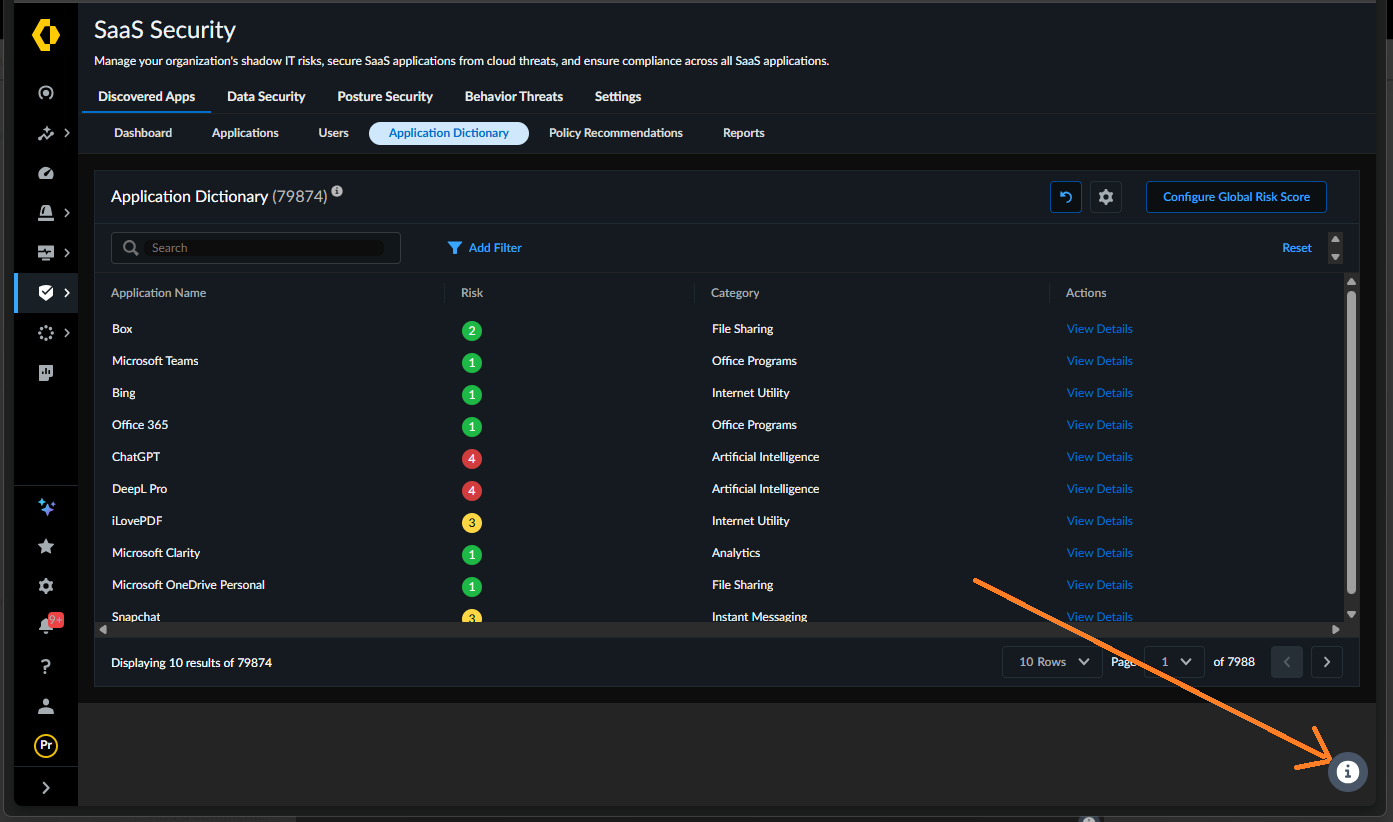This screenshot has width=1393, height=822.
Task: Click the Risk column header
Action: point(472,293)
